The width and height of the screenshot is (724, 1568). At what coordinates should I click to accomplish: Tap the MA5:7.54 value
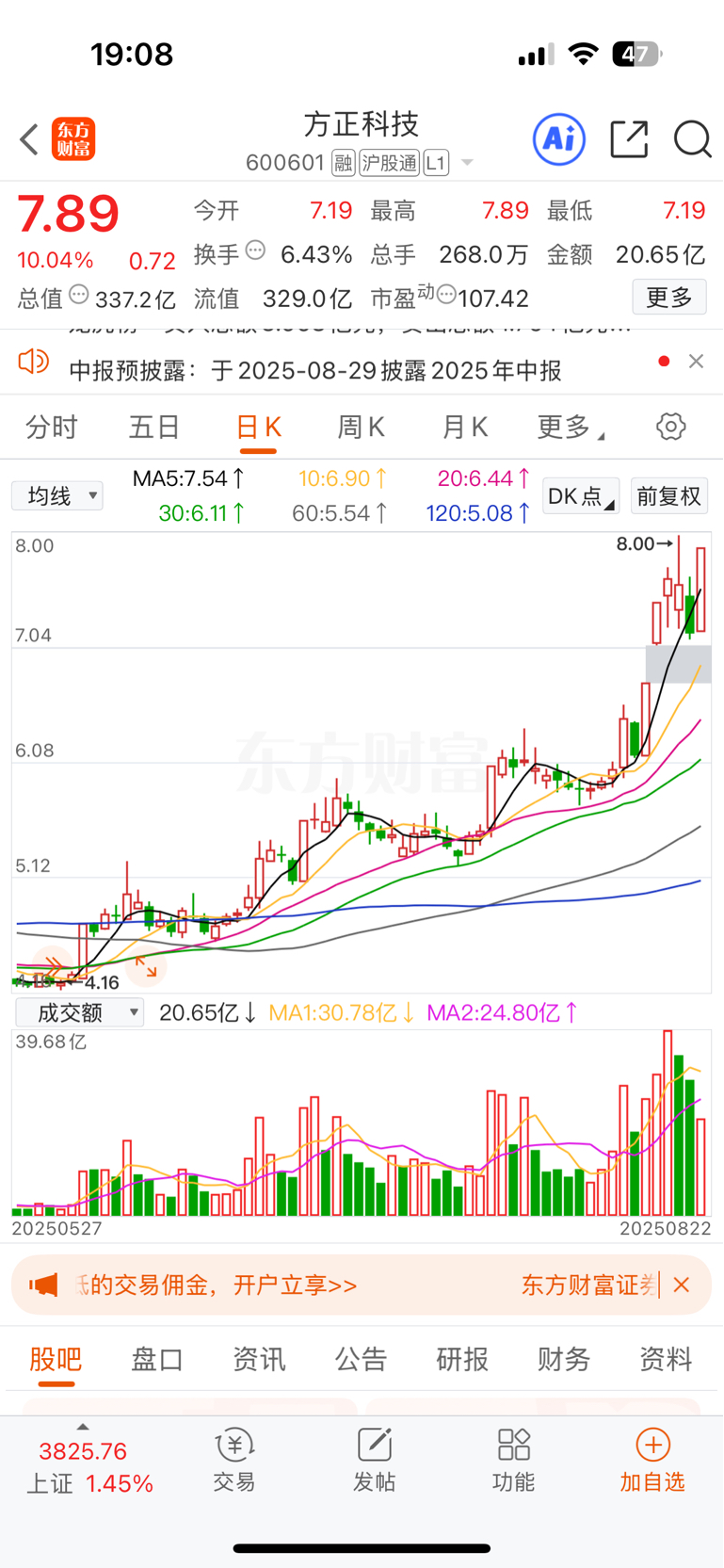[188, 478]
